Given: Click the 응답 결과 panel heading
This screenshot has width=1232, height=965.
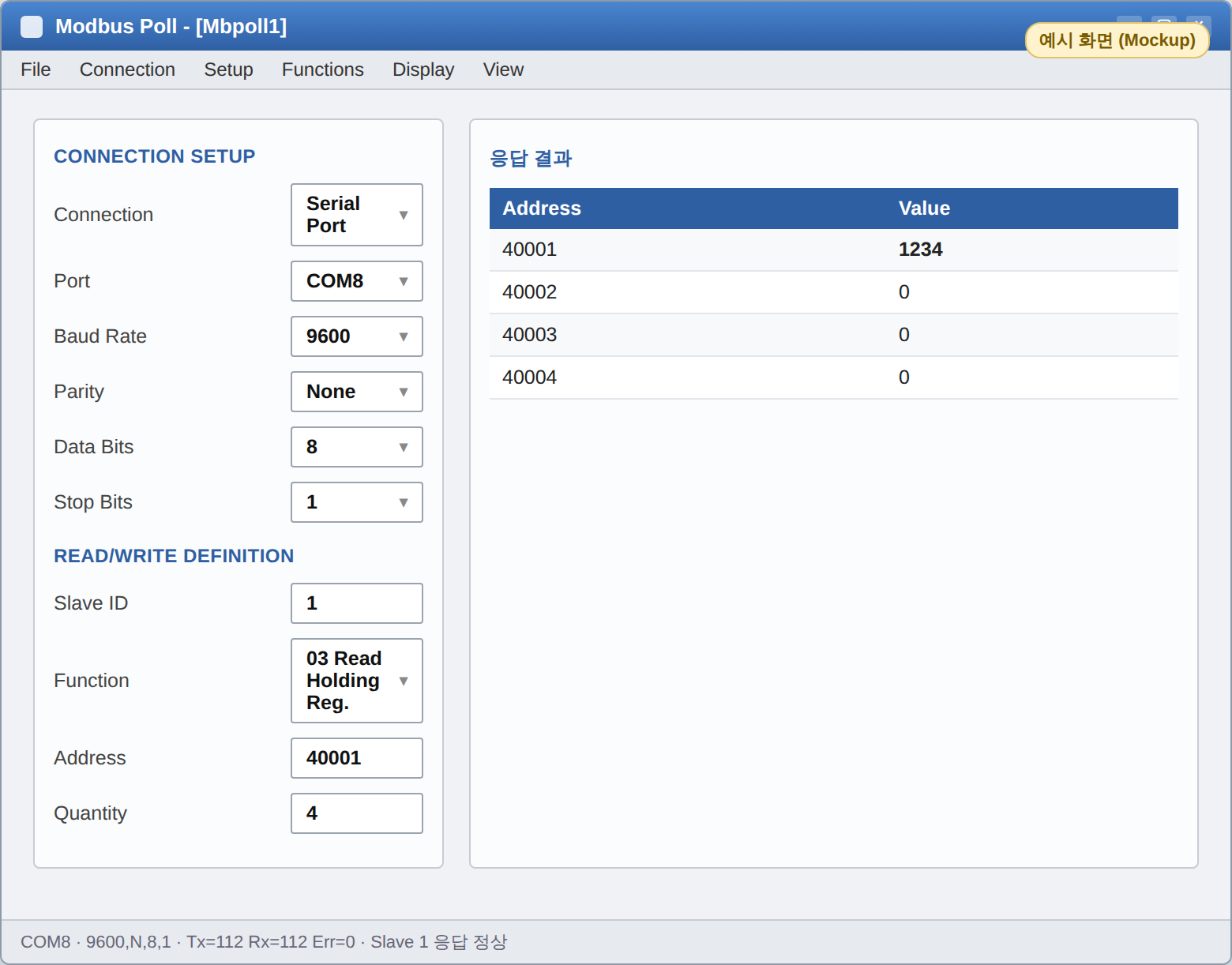Looking at the screenshot, I should 531,159.
